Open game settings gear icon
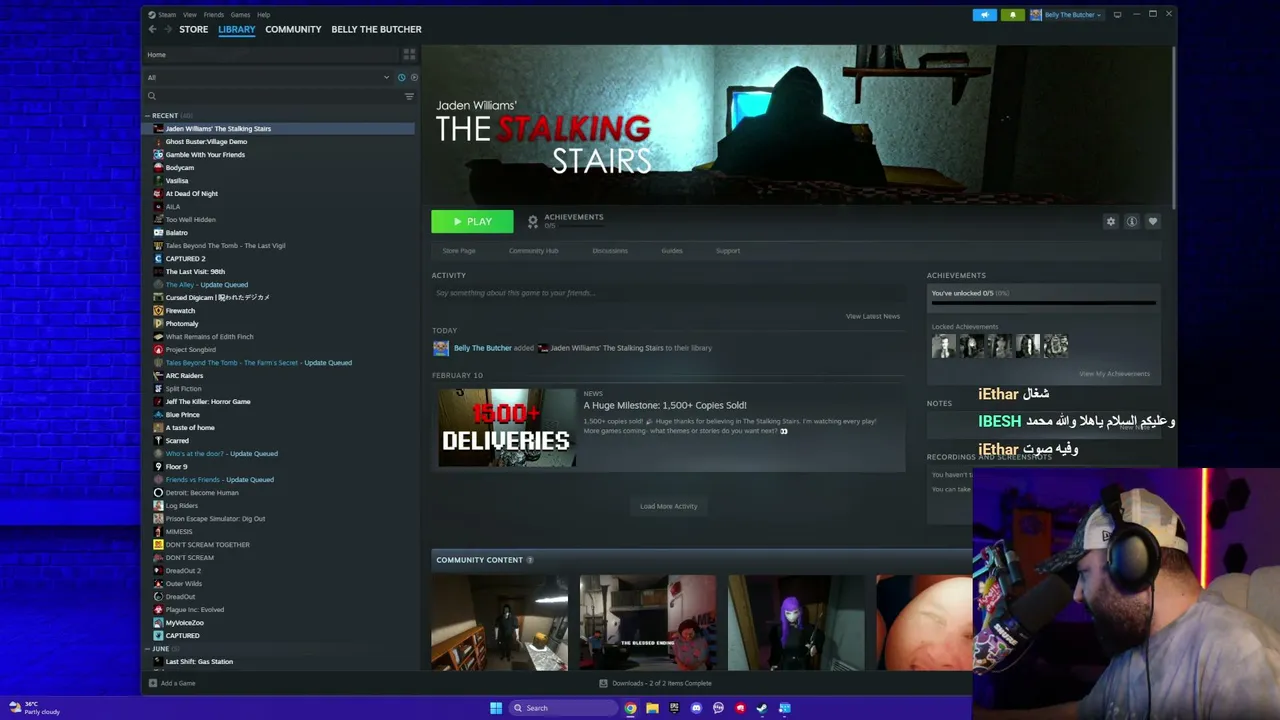Image resolution: width=1280 pixels, height=720 pixels. pos(1110,222)
